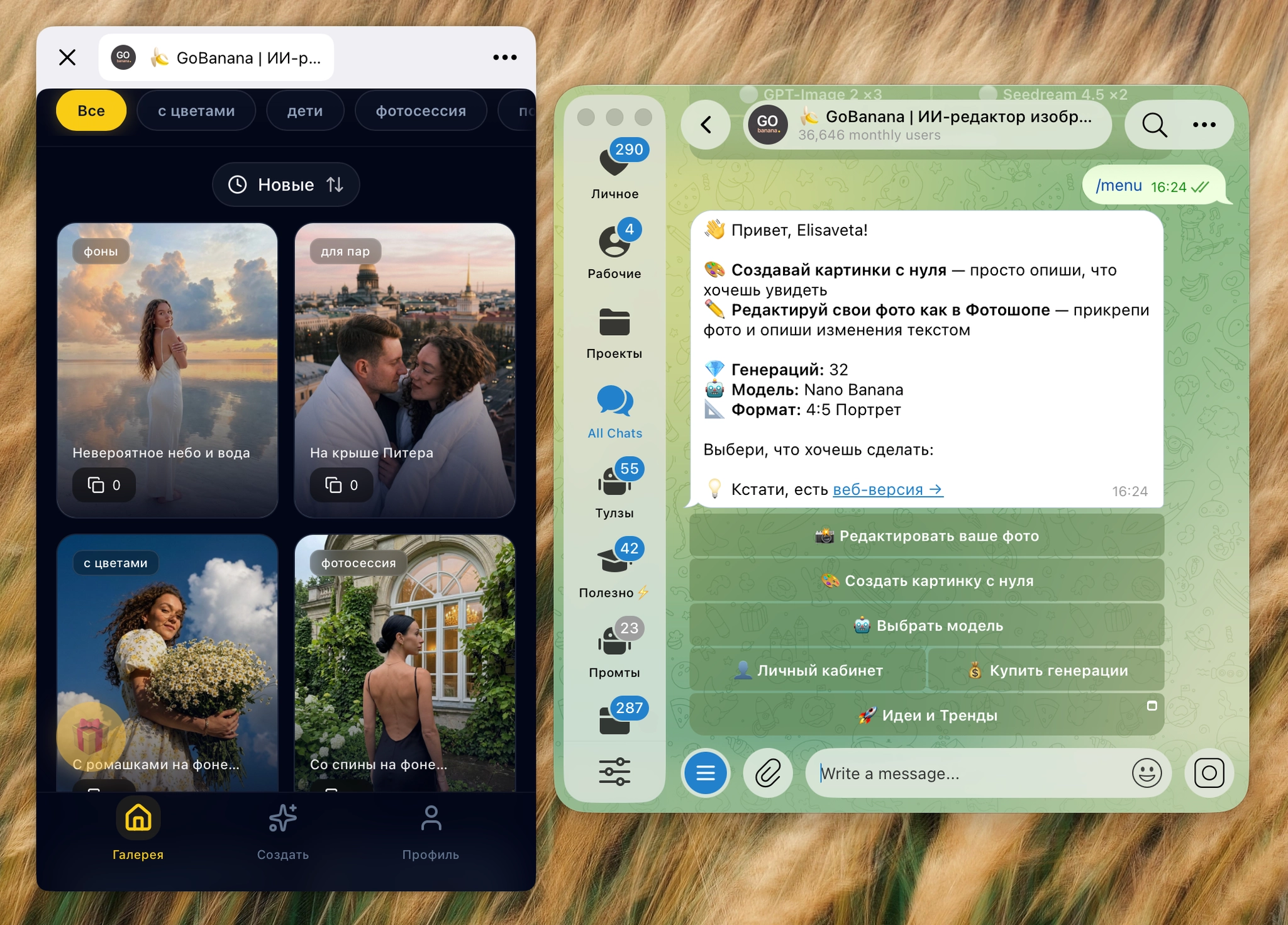
Task: Open the sidebar filter settings sliders icon
Action: pos(614,772)
